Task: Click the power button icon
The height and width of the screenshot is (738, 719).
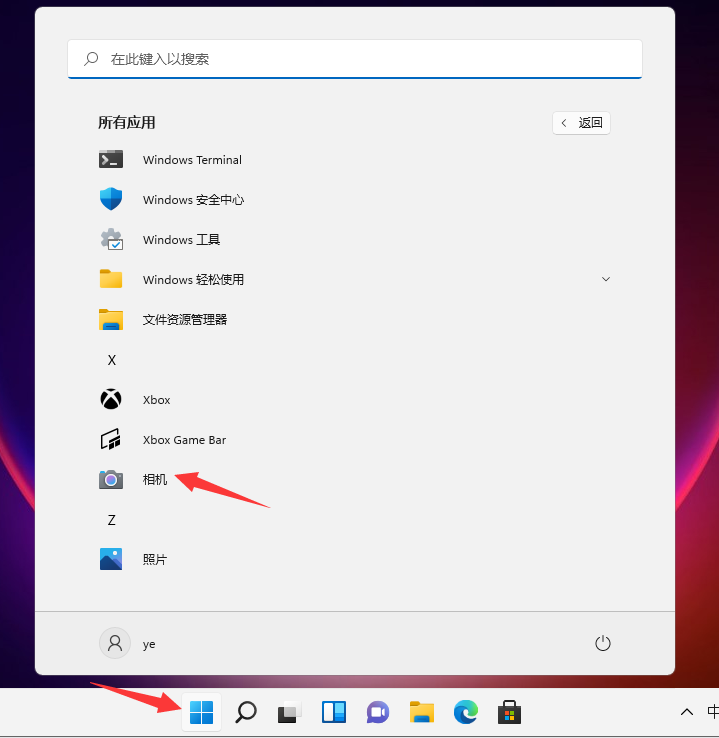Action: coord(603,643)
